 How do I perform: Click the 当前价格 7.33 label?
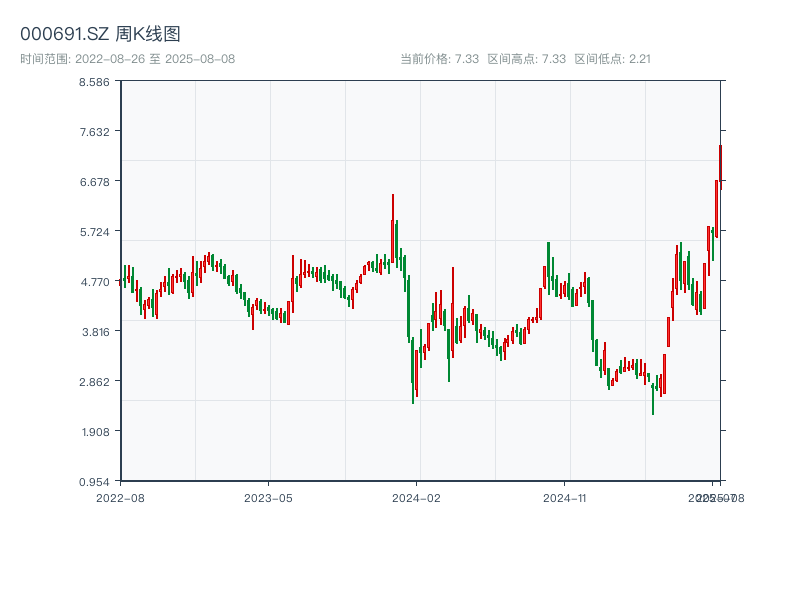point(439,59)
